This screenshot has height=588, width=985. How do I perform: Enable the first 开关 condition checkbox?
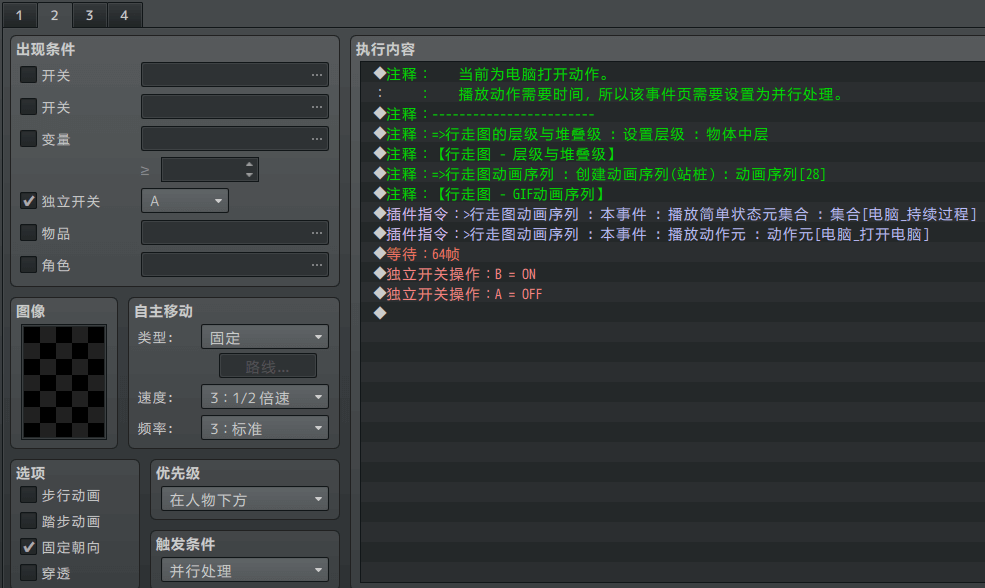click(x=29, y=75)
